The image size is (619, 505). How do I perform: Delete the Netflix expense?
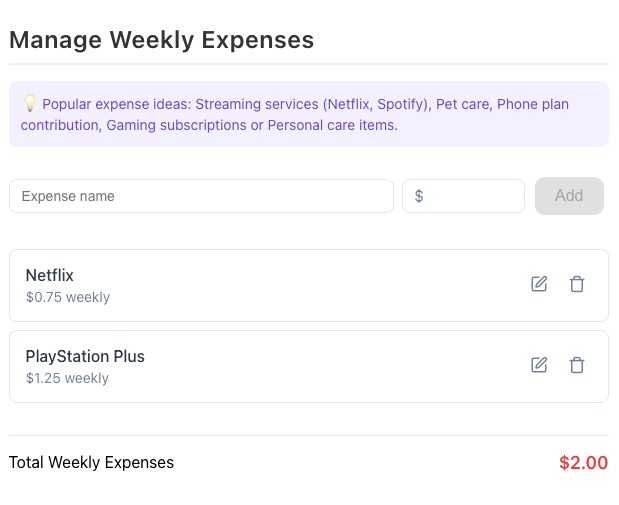tap(577, 284)
